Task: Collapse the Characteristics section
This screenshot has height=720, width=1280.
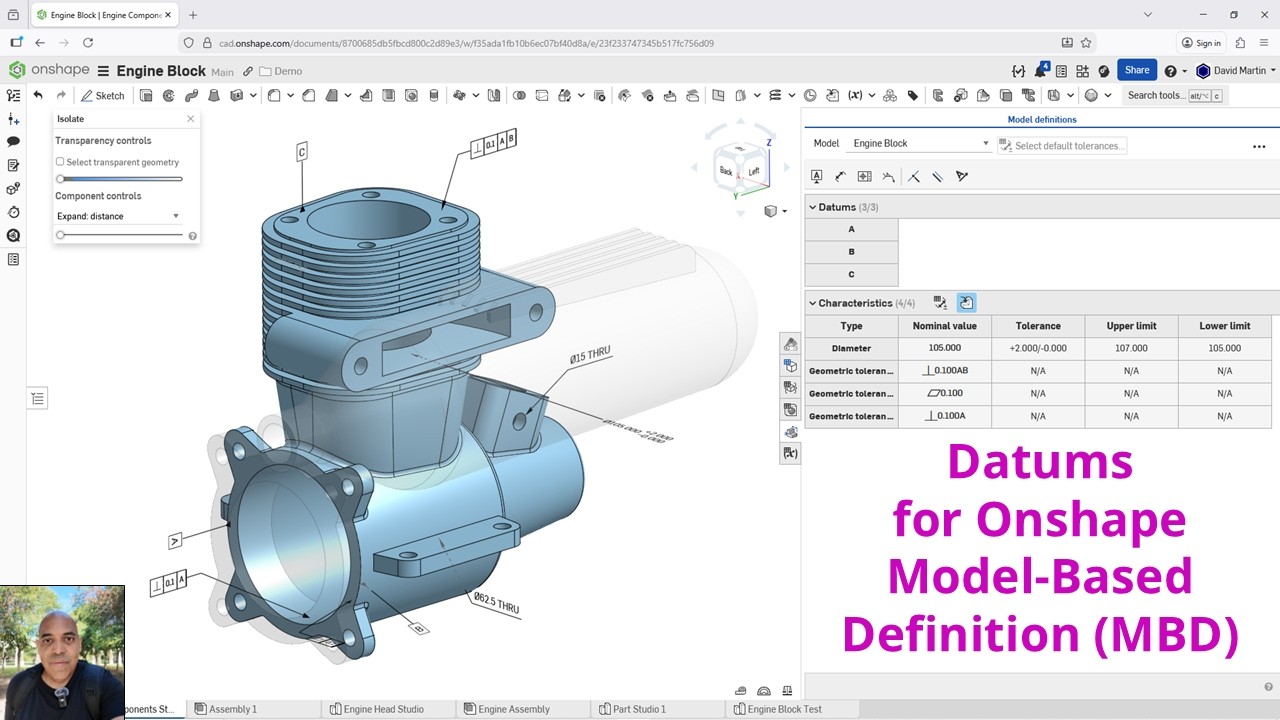Action: pos(813,303)
